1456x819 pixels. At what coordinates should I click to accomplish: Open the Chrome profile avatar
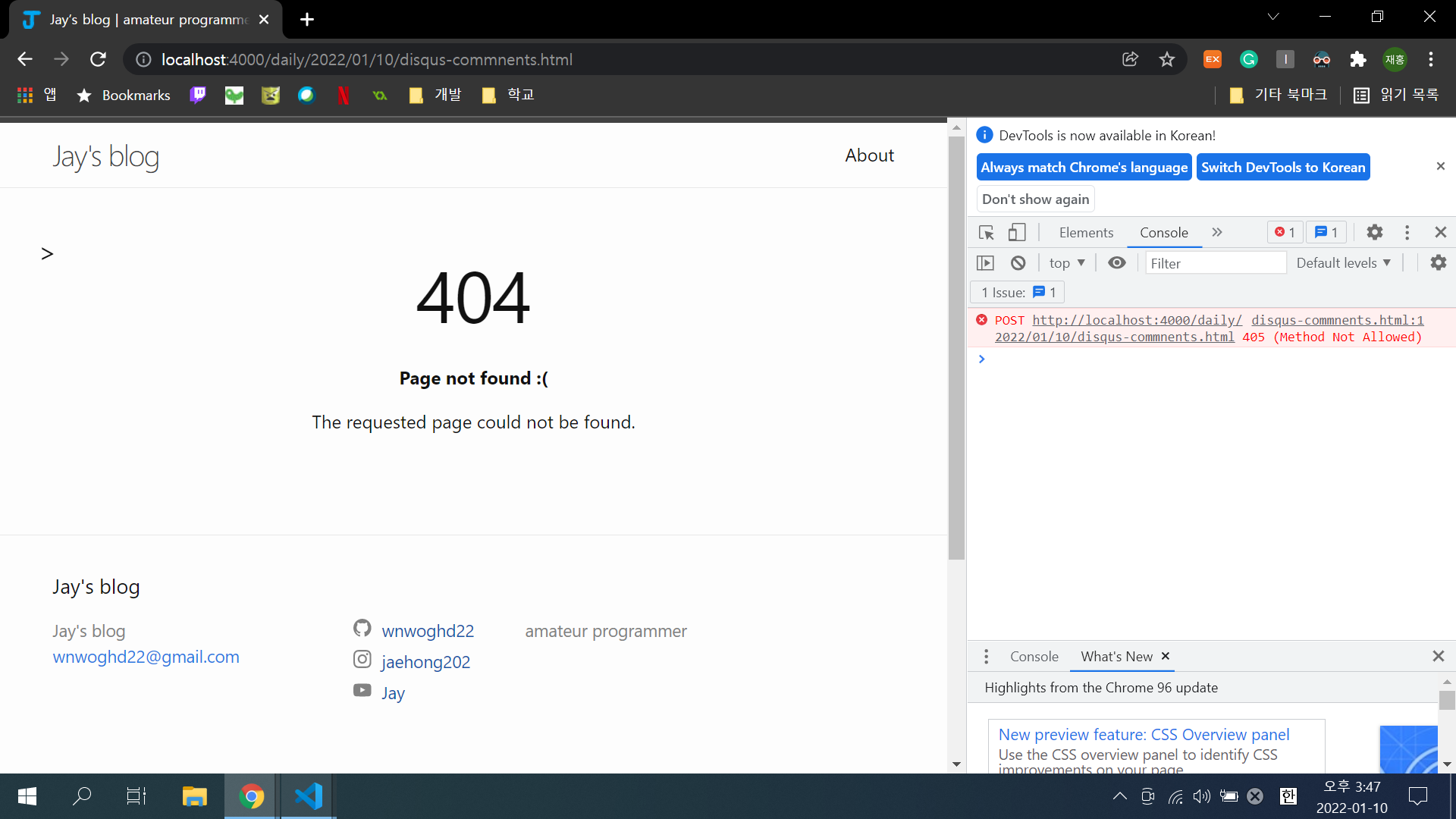pos(1395,59)
